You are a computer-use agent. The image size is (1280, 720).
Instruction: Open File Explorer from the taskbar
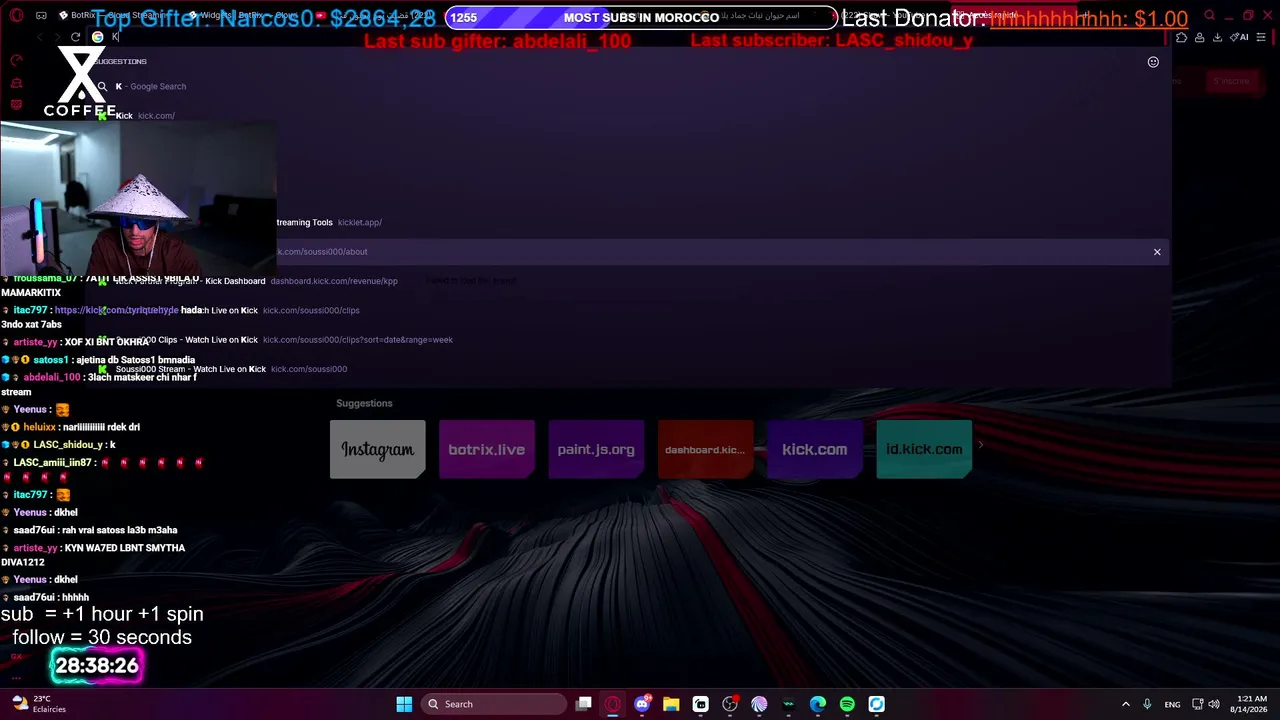[671, 704]
